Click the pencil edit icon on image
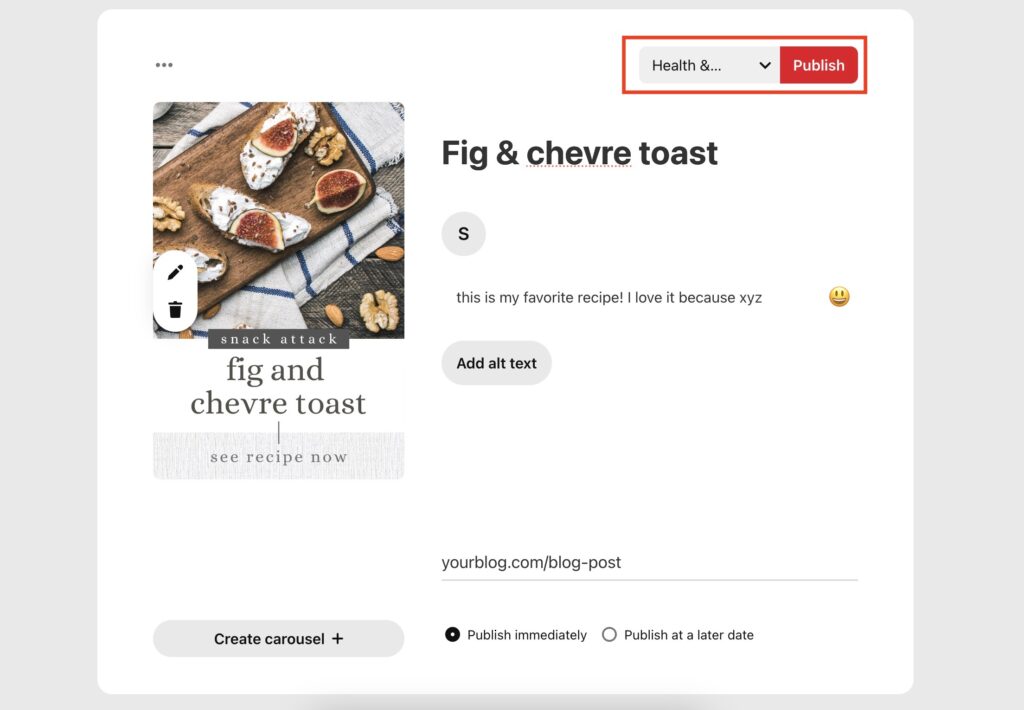 point(175,272)
